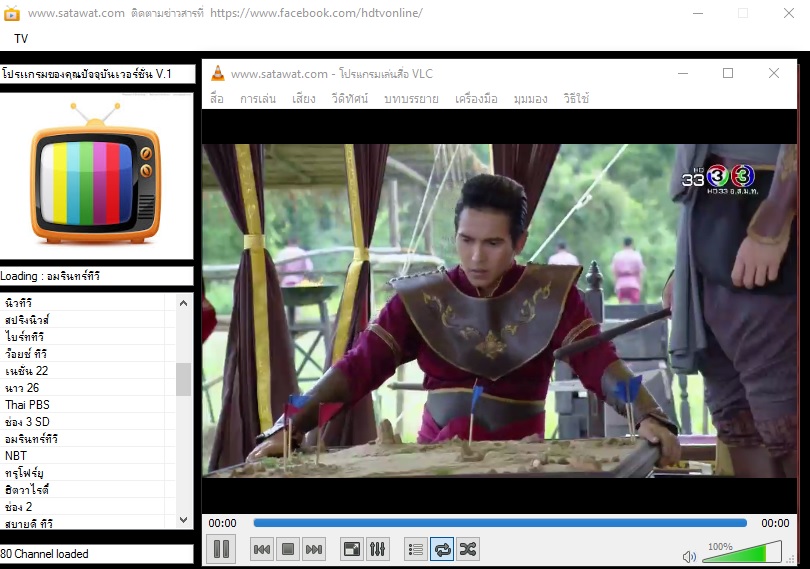This screenshot has height=569, width=810.
Task: Open the เครื่องมือ (Tools) menu
Action: (476, 98)
